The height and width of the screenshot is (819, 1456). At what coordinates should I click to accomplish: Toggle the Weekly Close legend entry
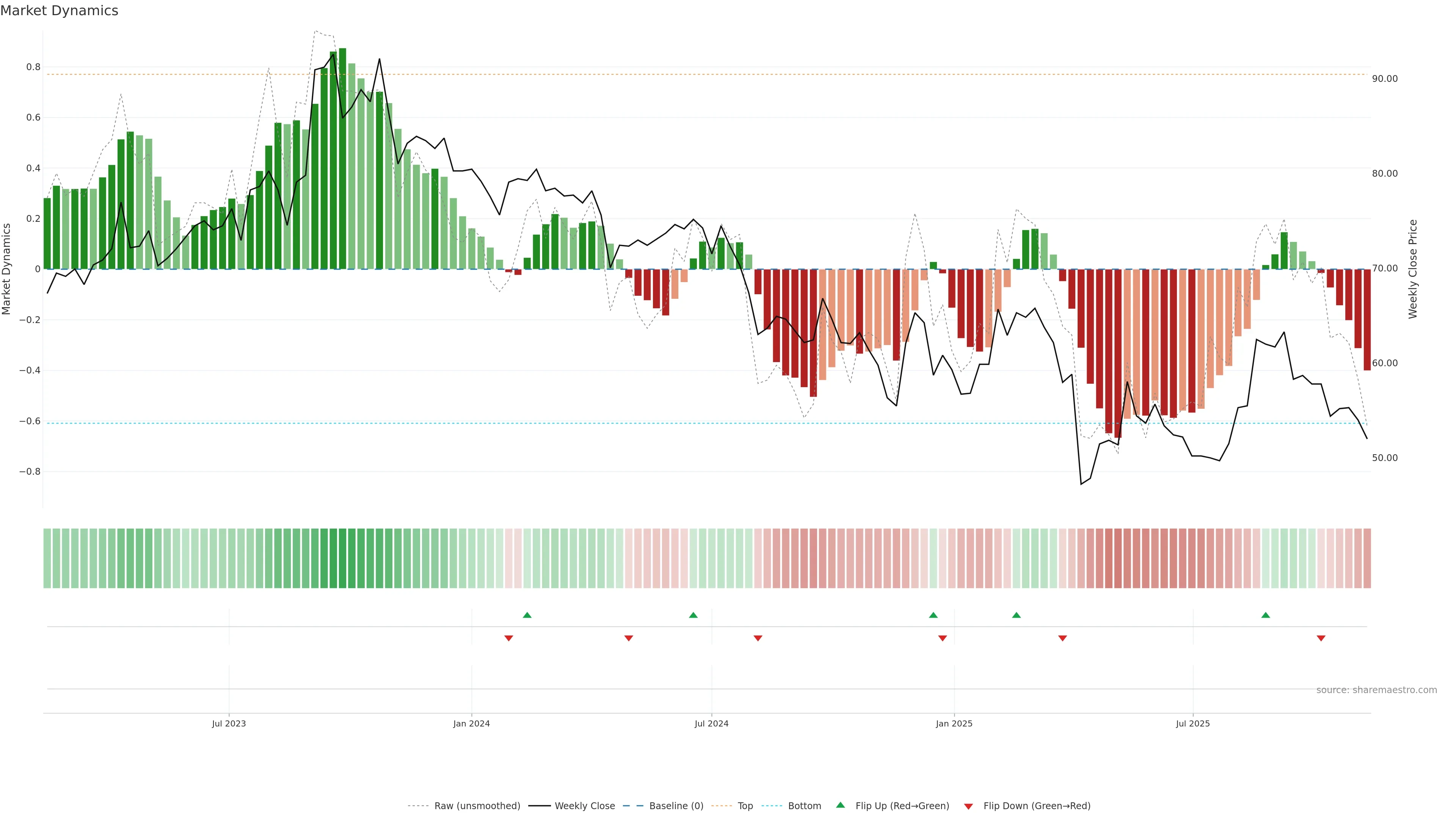[584, 805]
